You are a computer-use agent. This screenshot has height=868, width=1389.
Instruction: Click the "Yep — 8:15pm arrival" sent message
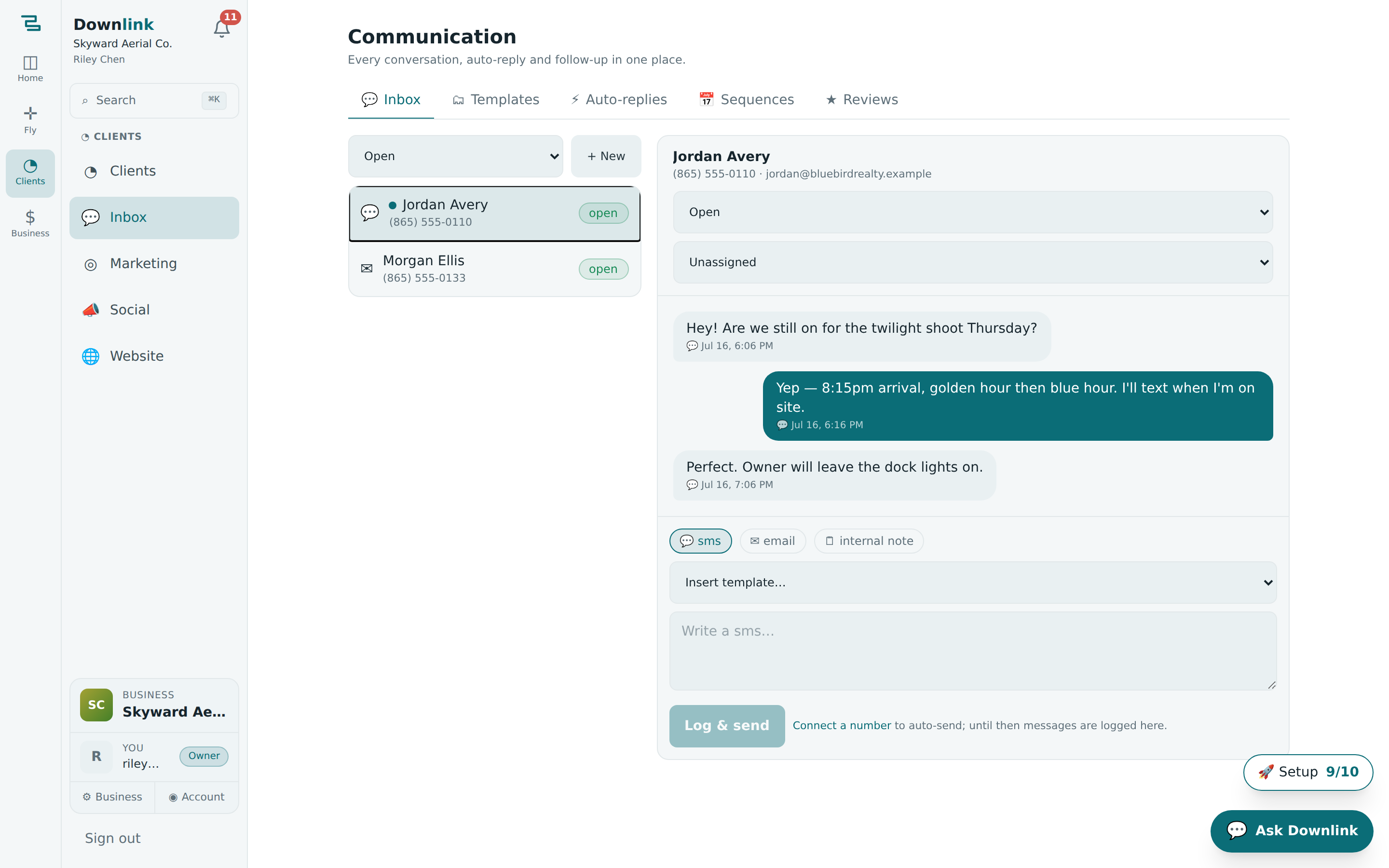[x=1018, y=406]
